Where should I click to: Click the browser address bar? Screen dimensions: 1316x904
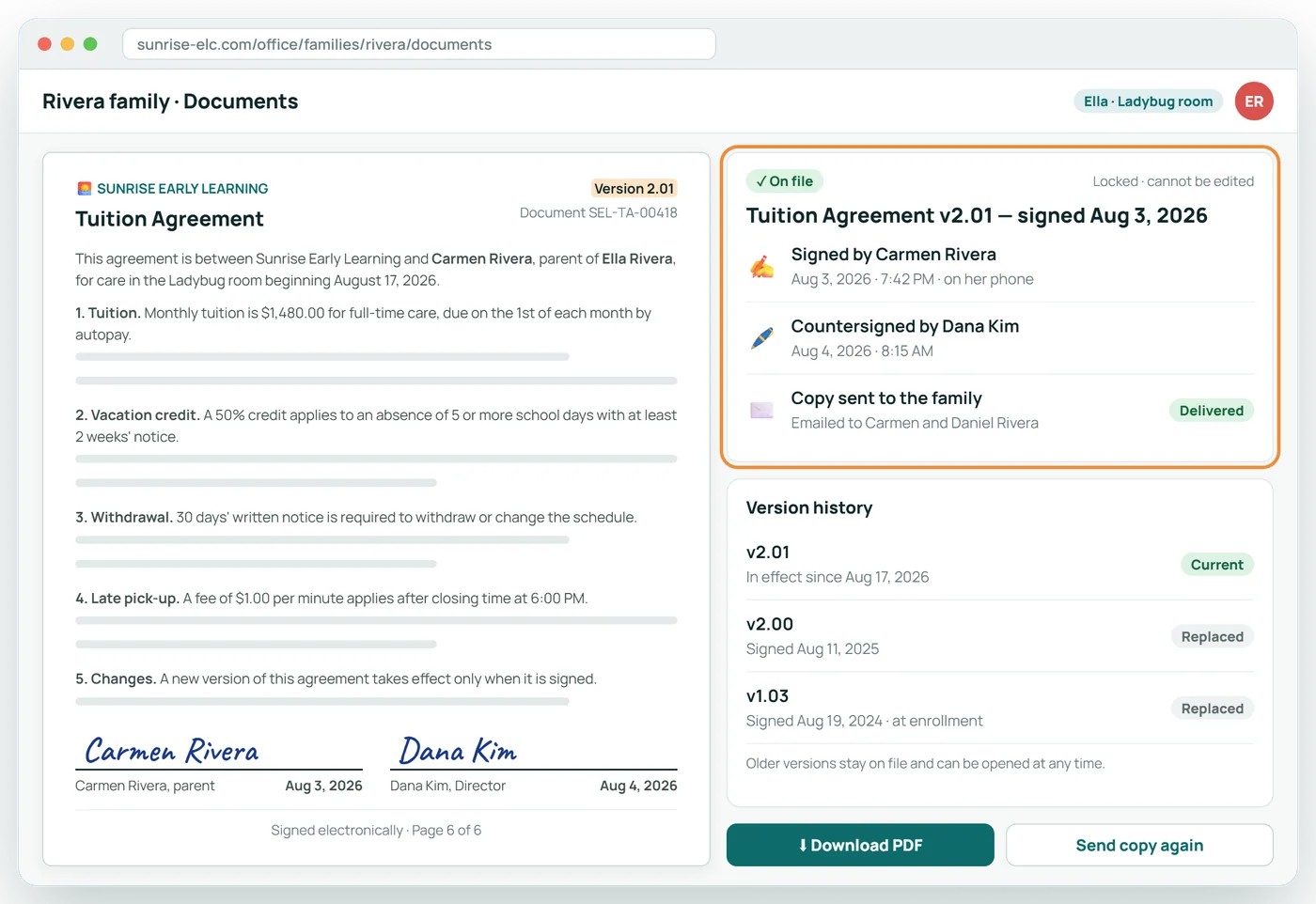point(419,44)
